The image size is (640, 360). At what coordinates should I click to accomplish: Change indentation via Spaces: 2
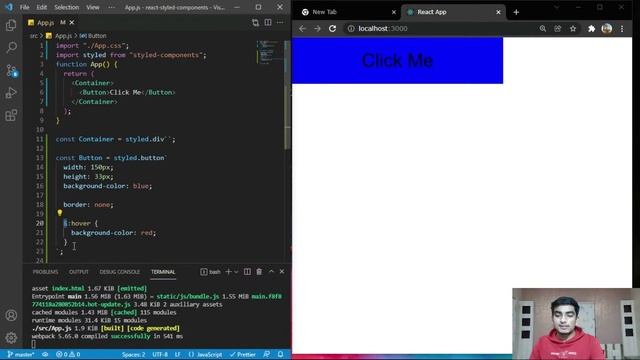click(133, 354)
